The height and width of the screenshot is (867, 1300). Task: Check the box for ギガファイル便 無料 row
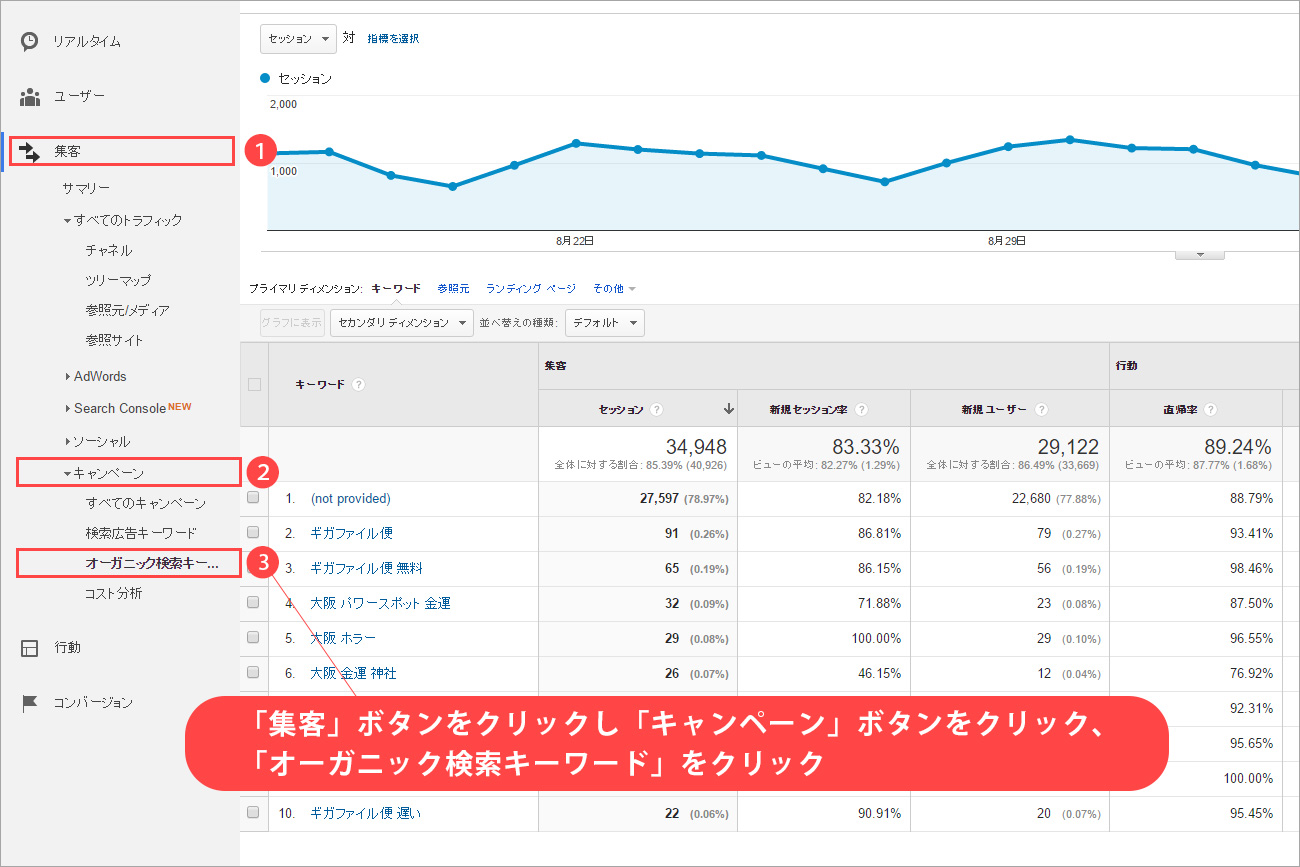(253, 567)
